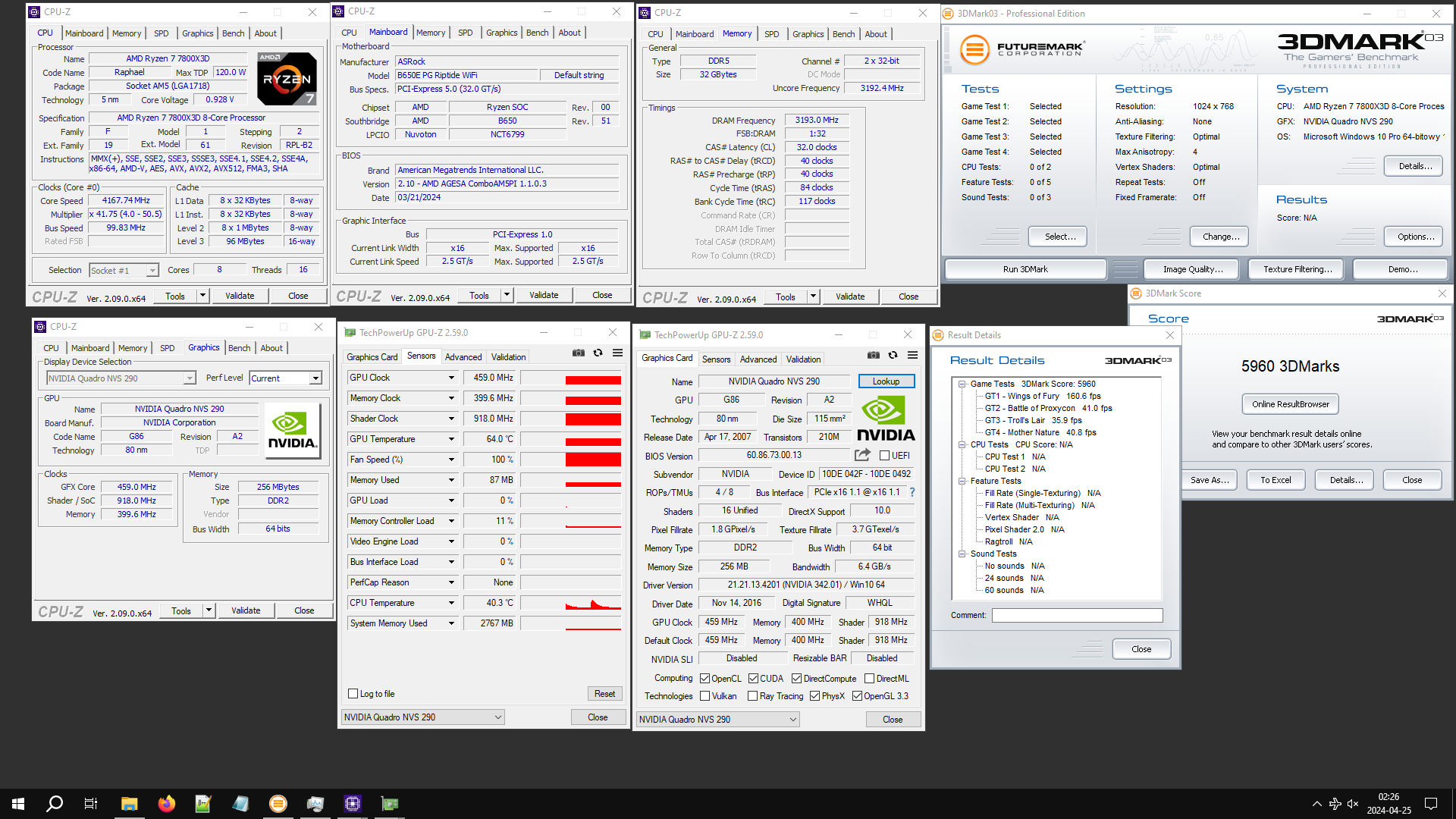Toggle OpenCL checkbox
The height and width of the screenshot is (819, 1456).
(x=704, y=679)
